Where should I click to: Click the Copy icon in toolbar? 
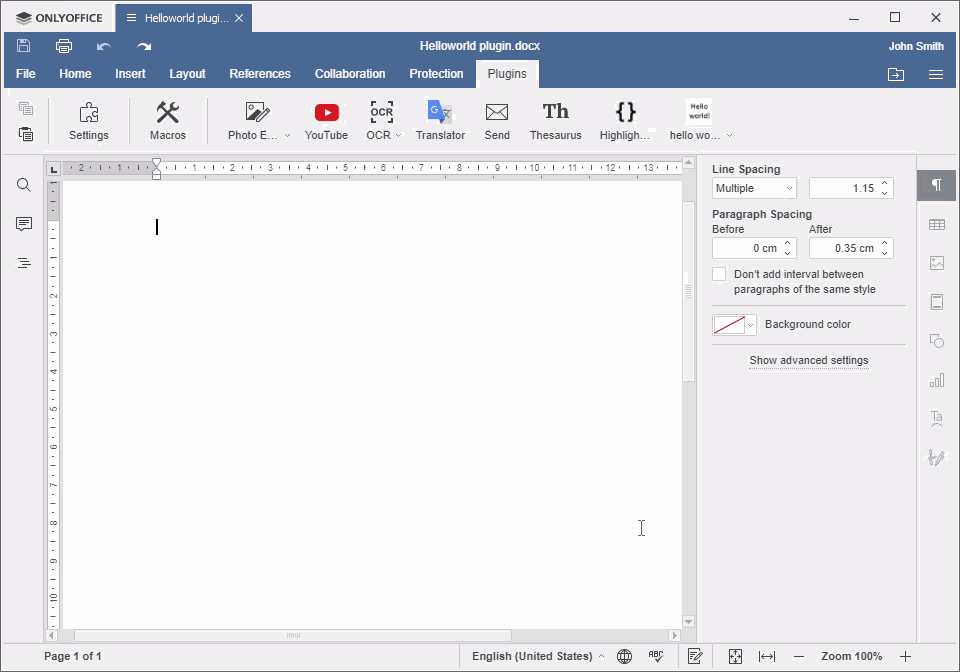point(26,108)
